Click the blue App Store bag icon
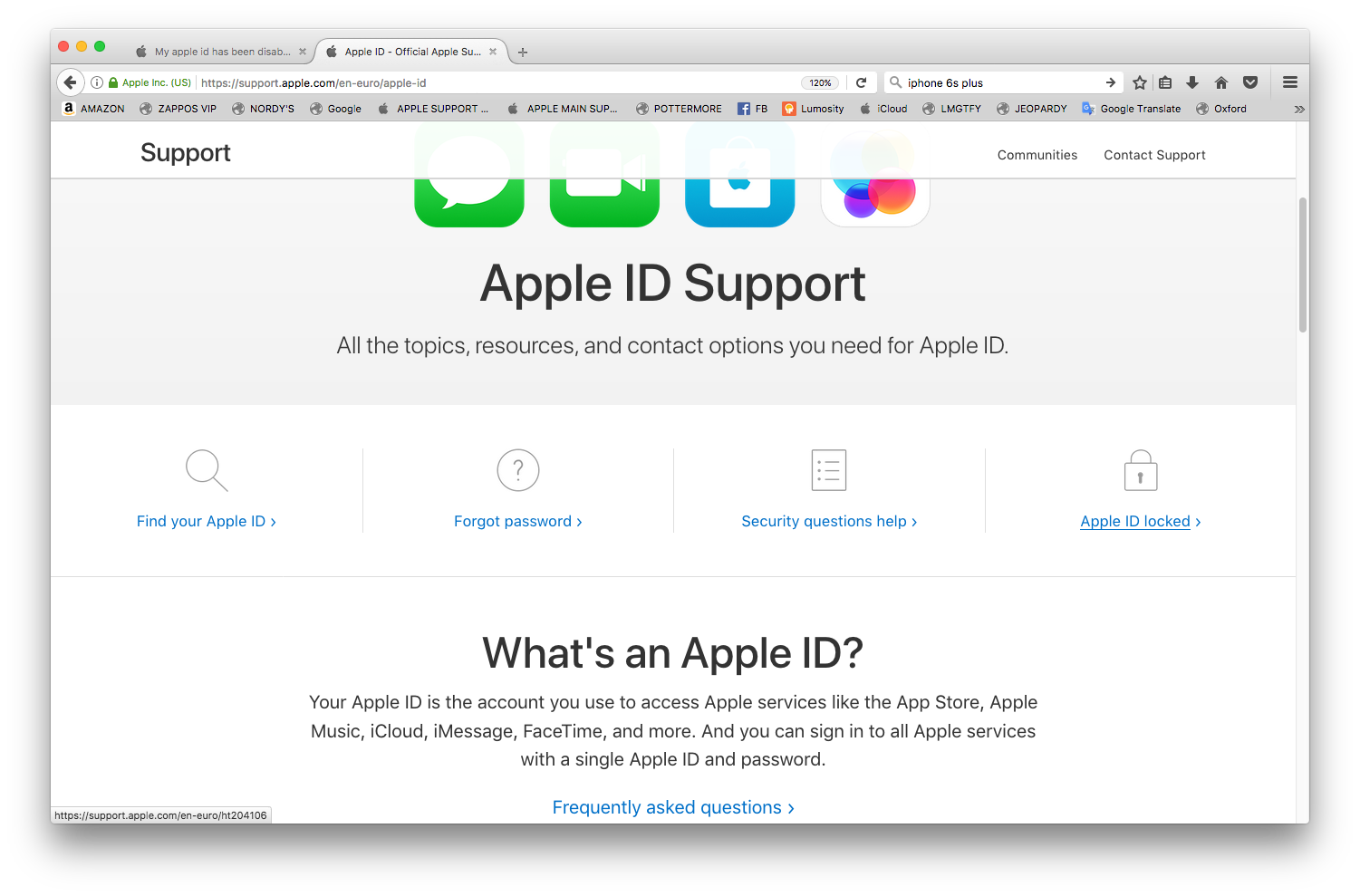This screenshot has height=896, width=1360. [x=740, y=174]
